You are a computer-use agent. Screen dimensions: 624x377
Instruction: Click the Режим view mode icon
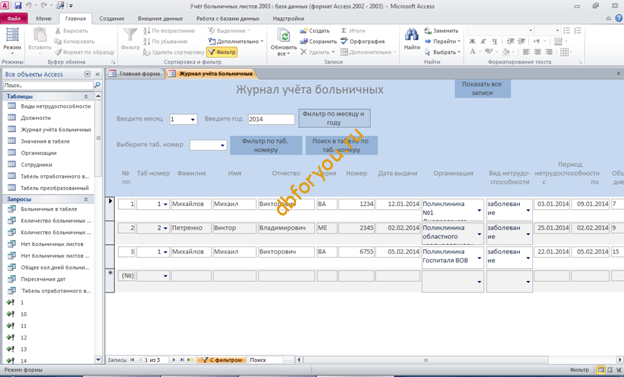pyautogui.click(x=12, y=35)
